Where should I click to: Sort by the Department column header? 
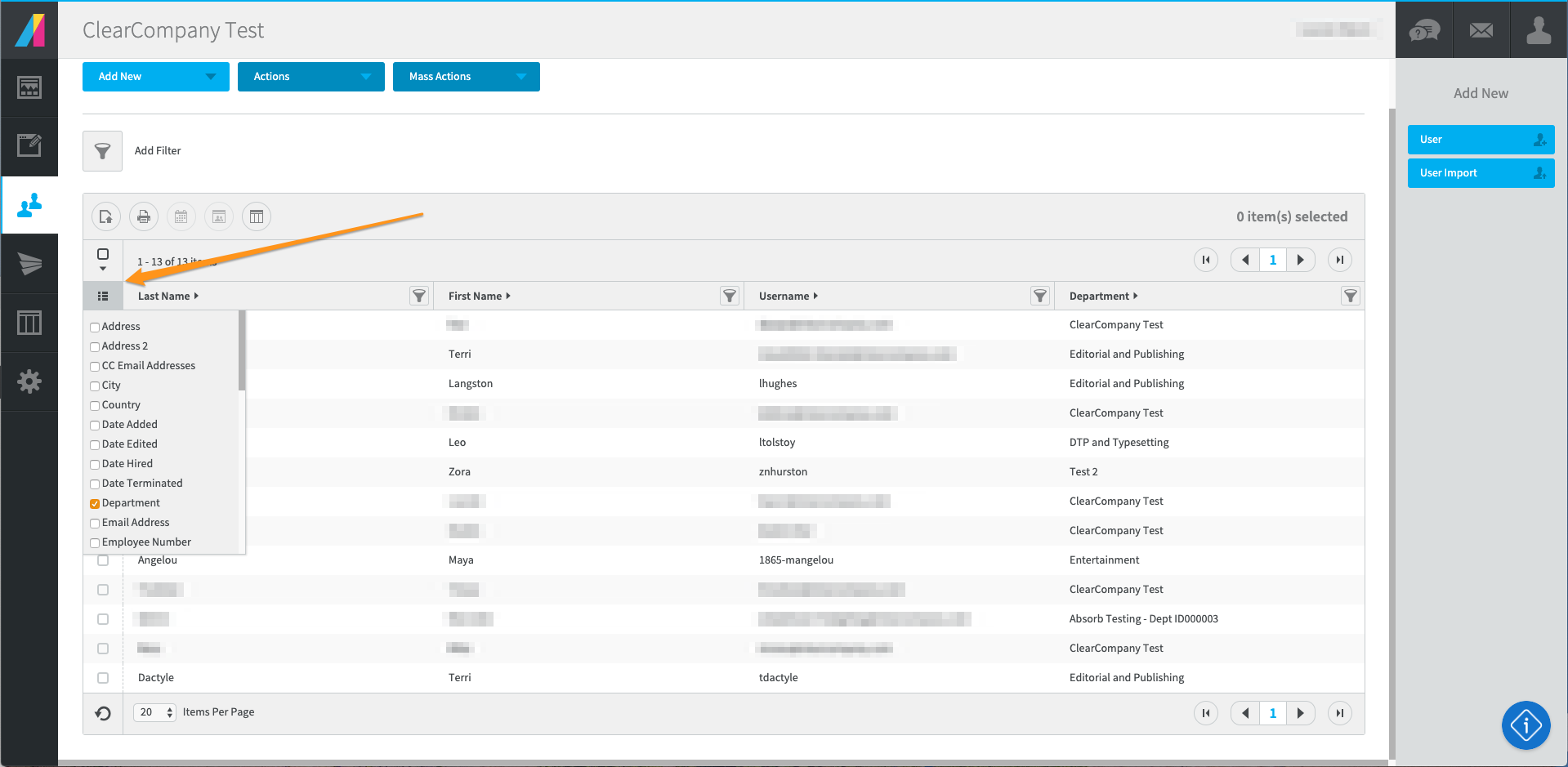1103,296
